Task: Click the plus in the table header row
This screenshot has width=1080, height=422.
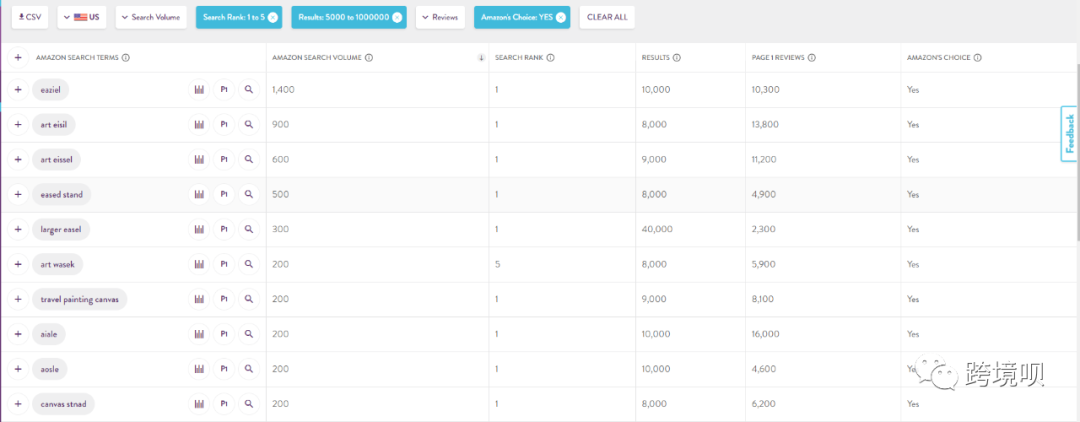Action: coord(18,58)
